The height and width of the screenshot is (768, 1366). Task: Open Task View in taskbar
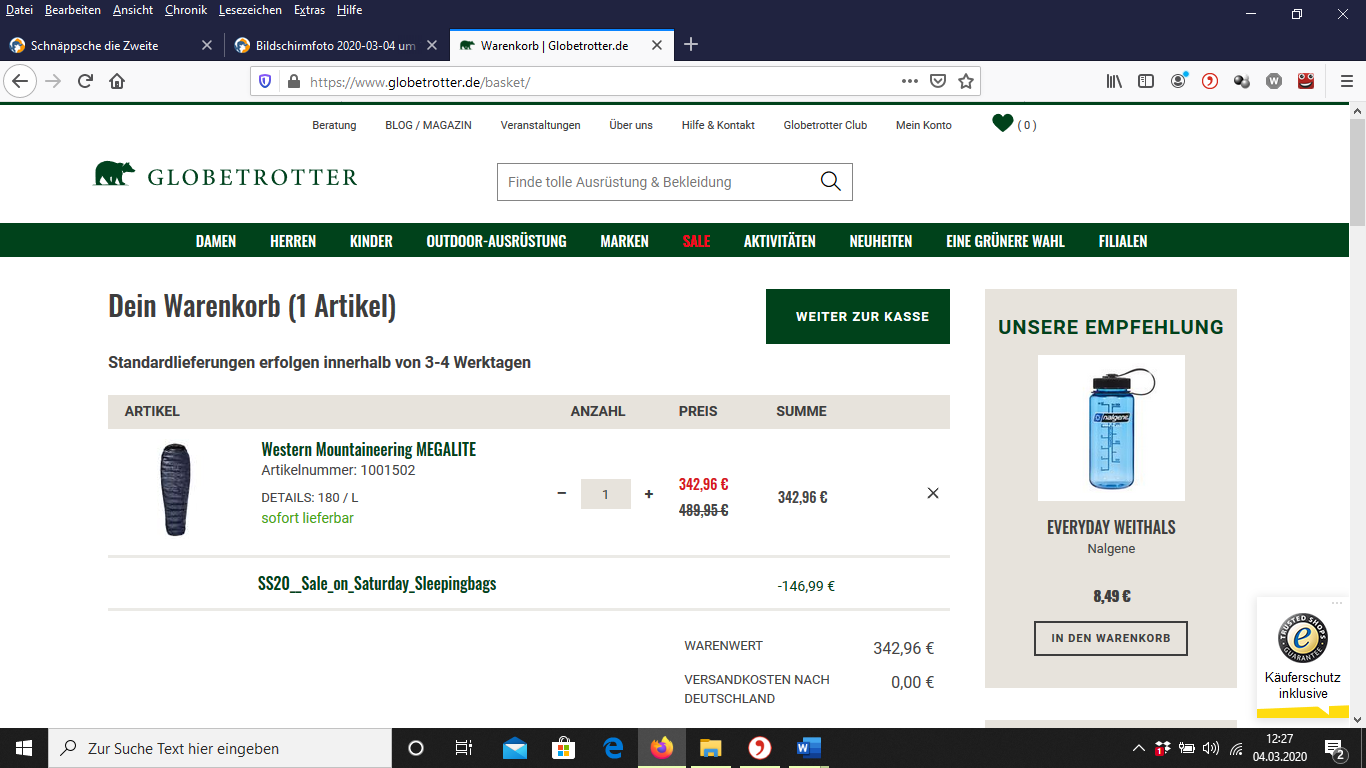(464, 748)
